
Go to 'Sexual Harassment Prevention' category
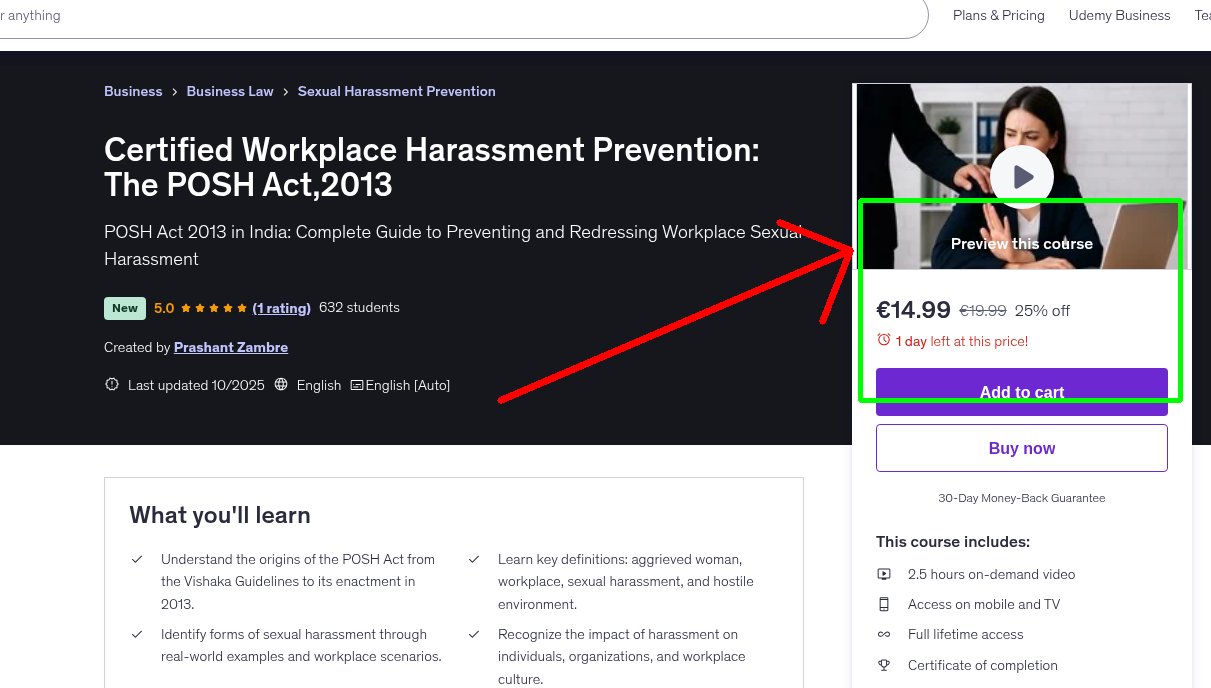click(396, 91)
